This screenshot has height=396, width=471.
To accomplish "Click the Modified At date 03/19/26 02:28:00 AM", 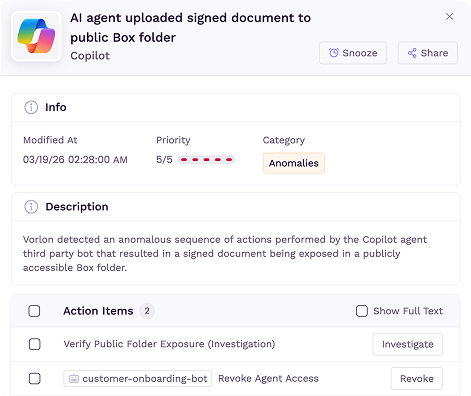I will point(75,160).
